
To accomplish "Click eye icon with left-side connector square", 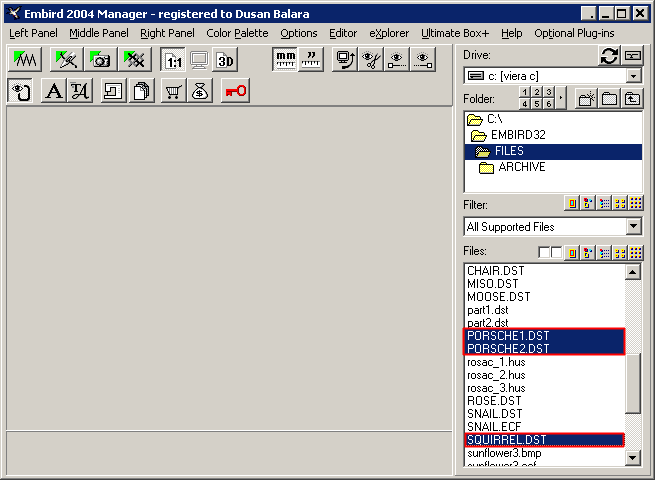I will 397,60.
